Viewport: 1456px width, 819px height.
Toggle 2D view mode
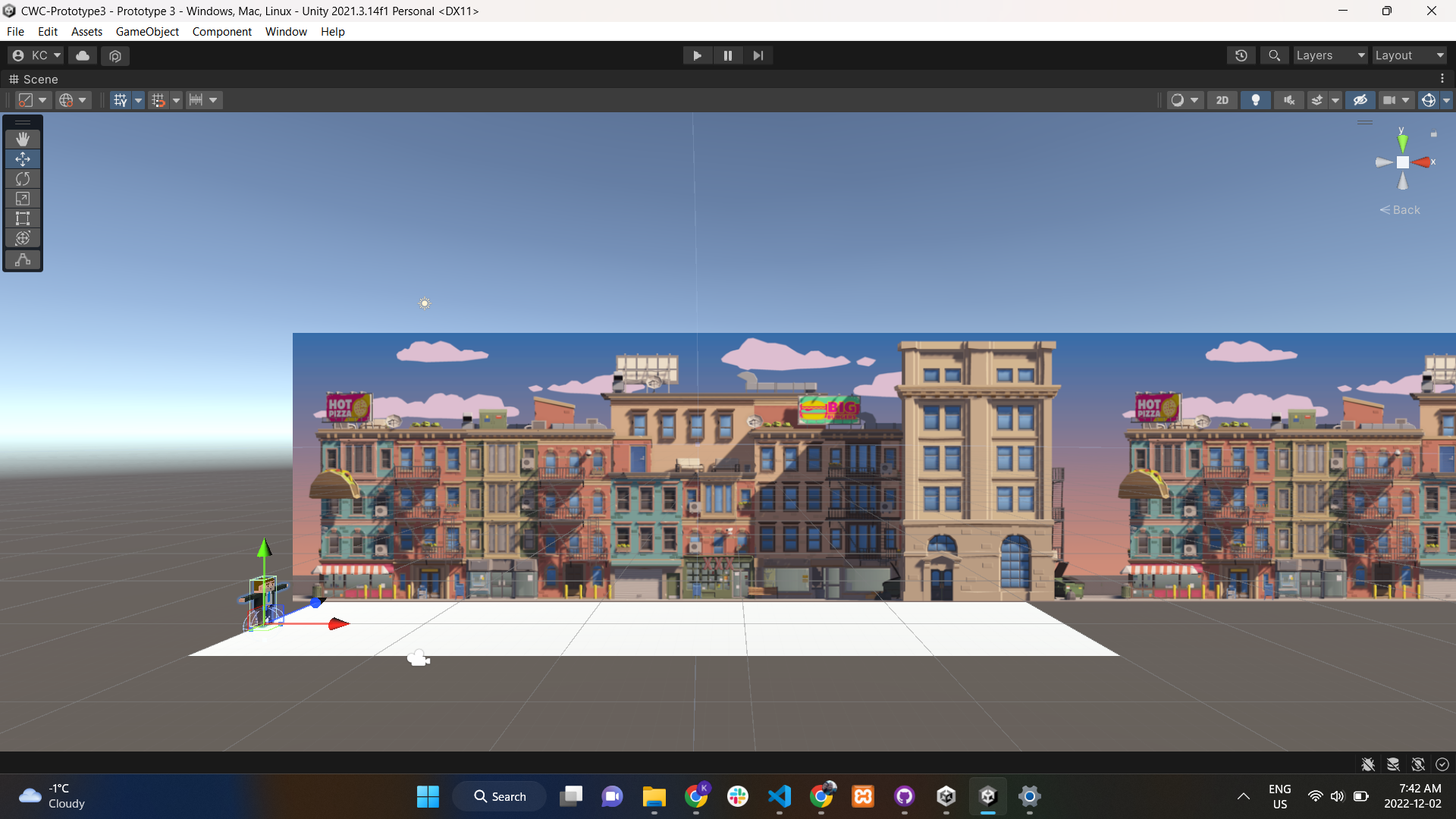(x=1222, y=100)
